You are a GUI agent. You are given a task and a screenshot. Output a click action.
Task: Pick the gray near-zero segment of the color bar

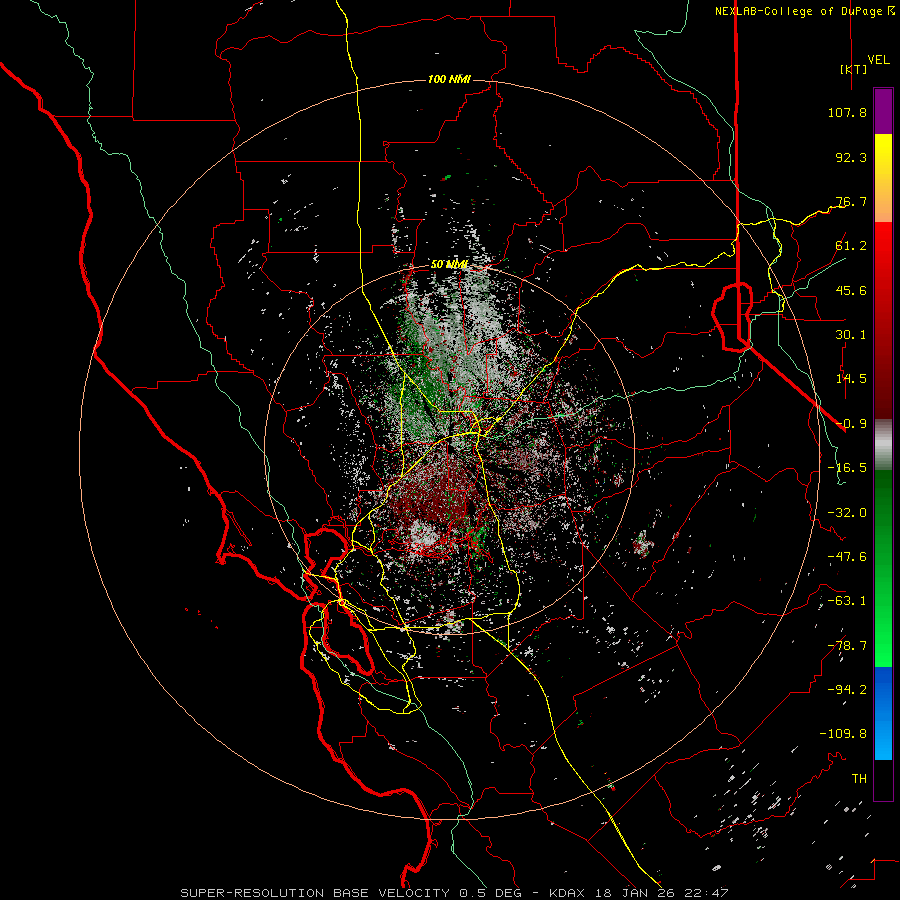(x=883, y=445)
